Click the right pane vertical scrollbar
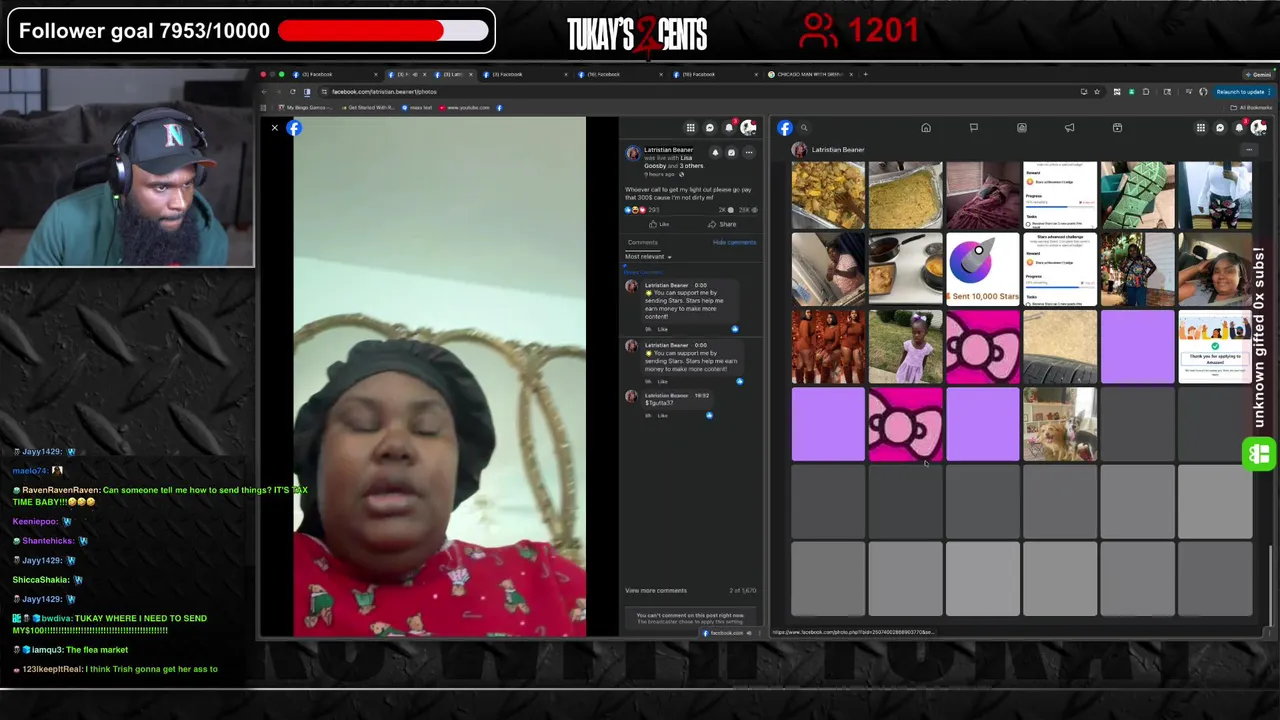The height and width of the screenshot is (720, 1280). click(1270, 586)
